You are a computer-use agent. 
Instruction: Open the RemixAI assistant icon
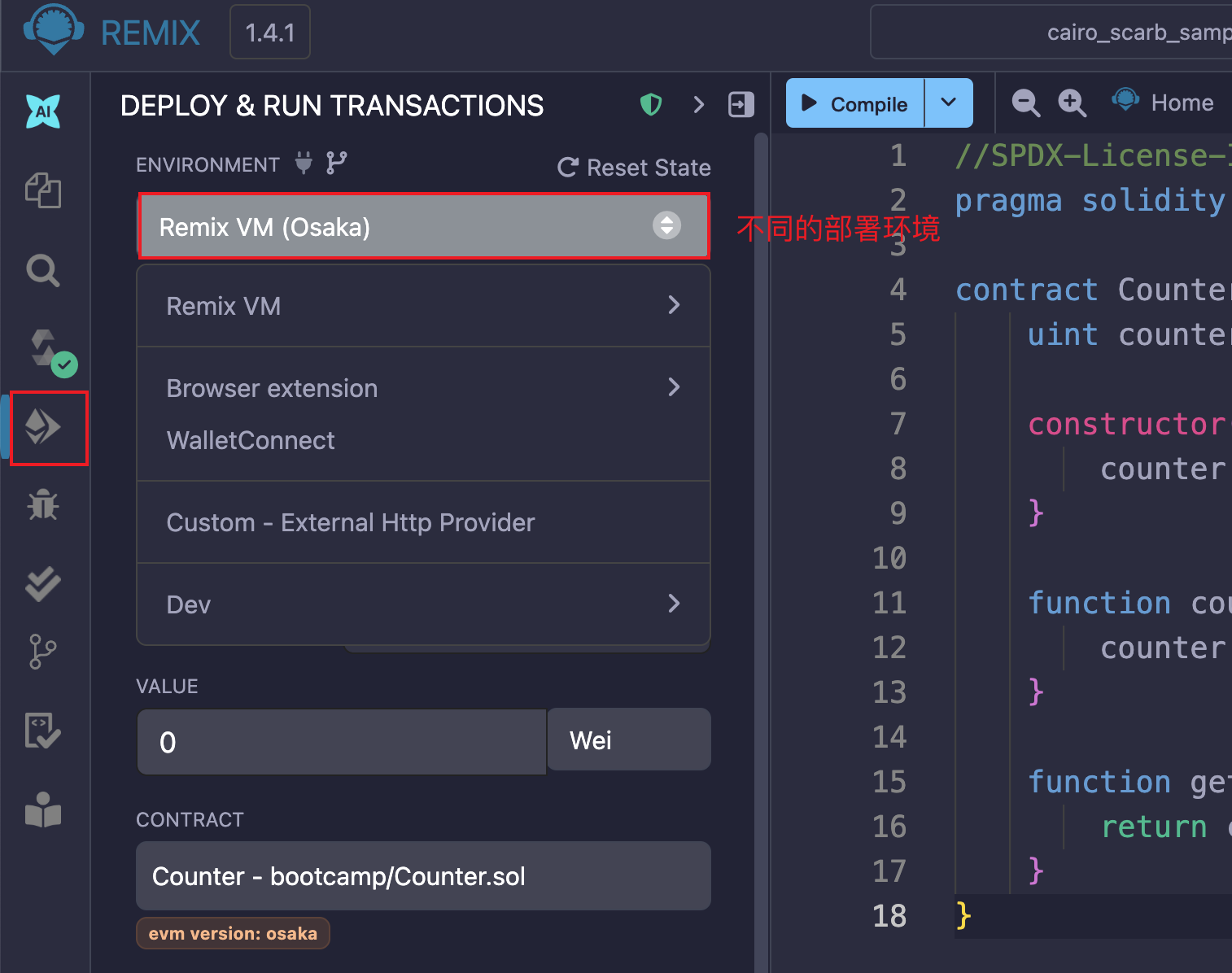point(43,111)
